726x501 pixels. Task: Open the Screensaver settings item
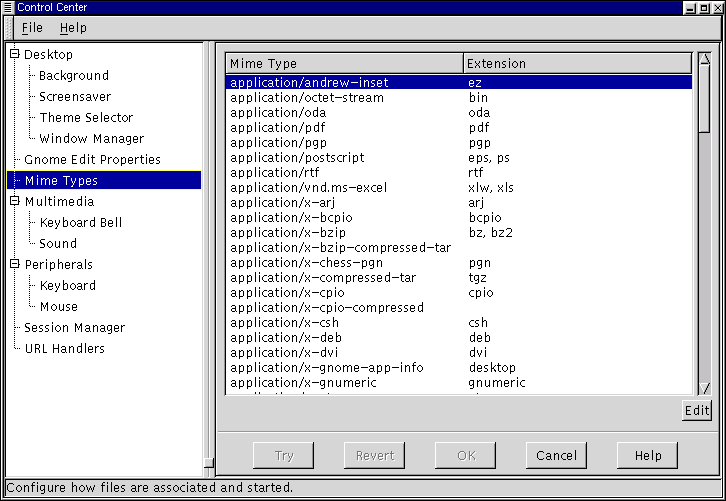[x=75, y=97]
